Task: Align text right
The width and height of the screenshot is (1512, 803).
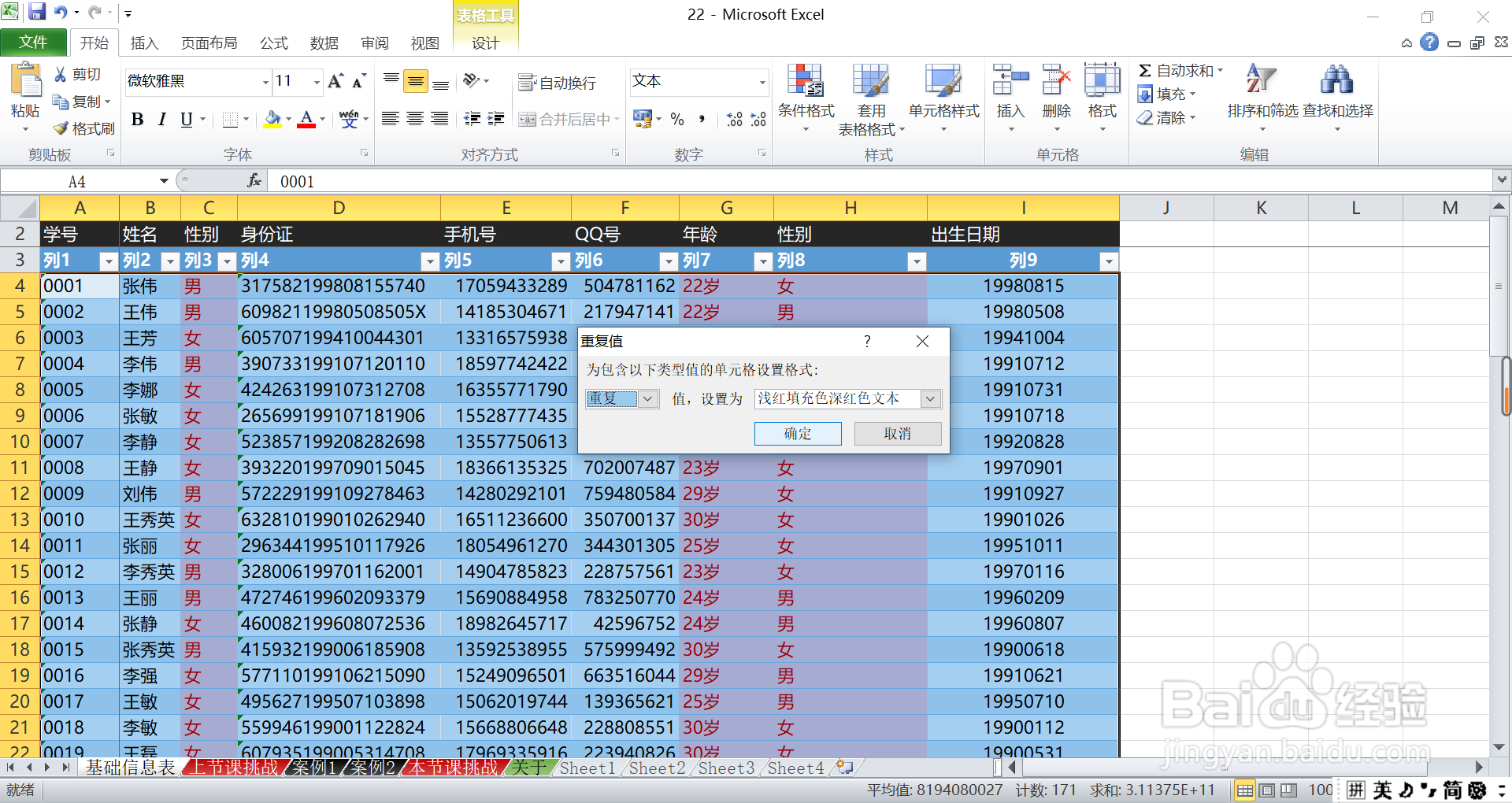Action: tap(440, 119)
